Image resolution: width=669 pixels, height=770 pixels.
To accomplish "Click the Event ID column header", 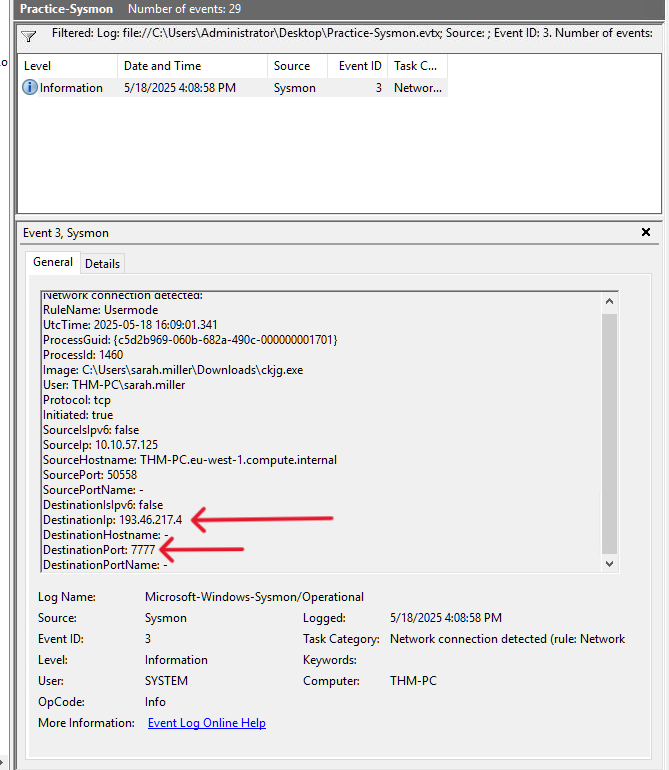I will pos(358,66).
